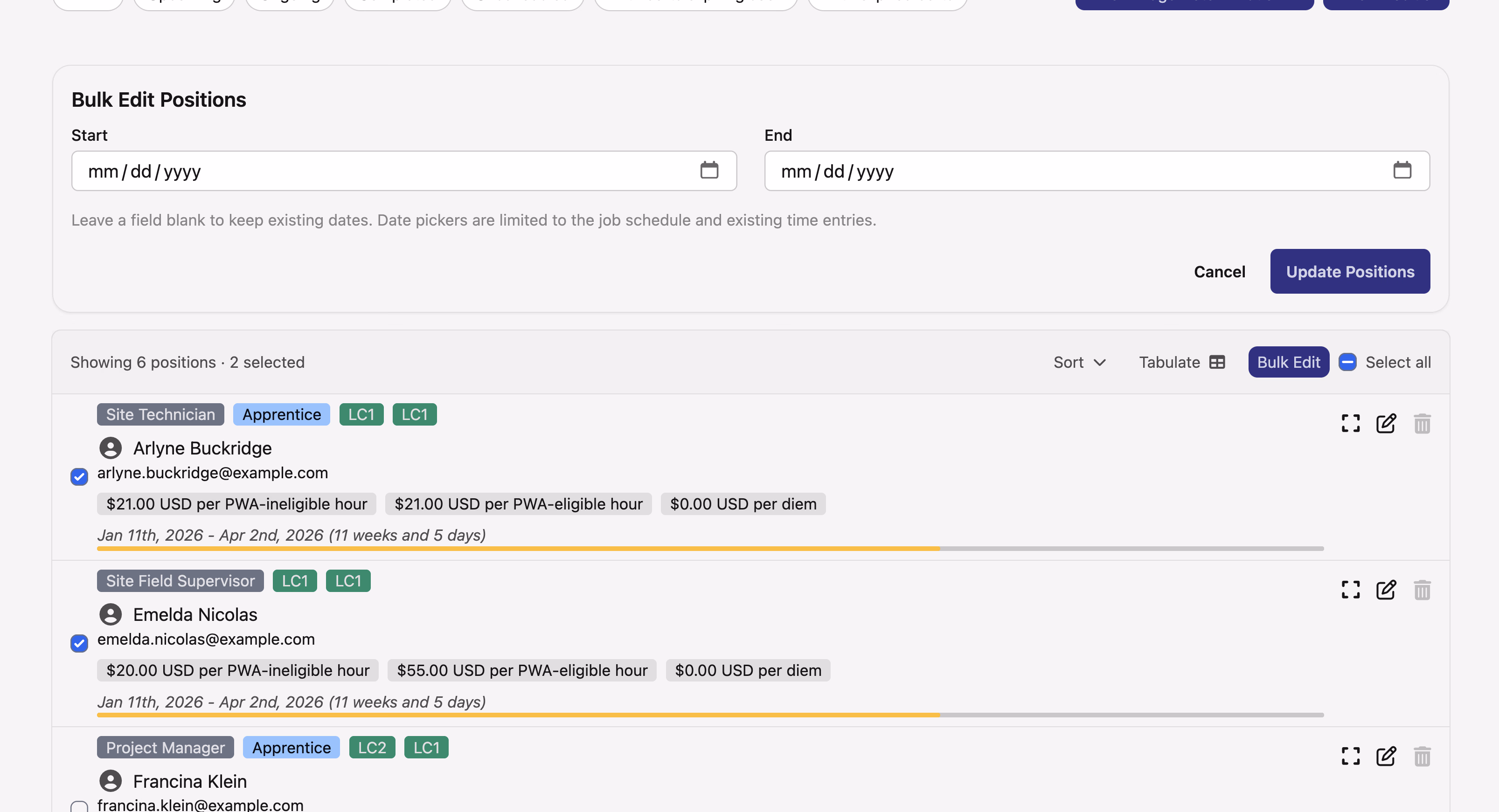Uncheck Arlyne Buckridge position checkbox
This screenshot has height=812, width=1499.
point(79,477)
